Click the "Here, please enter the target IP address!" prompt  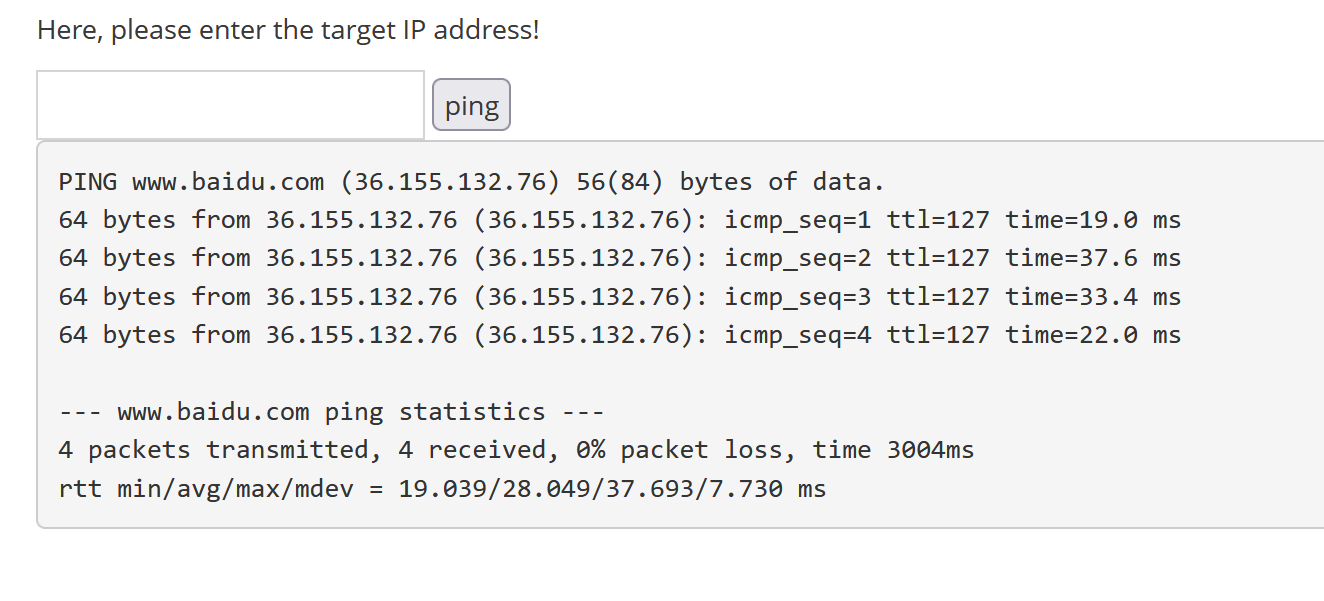288,30
